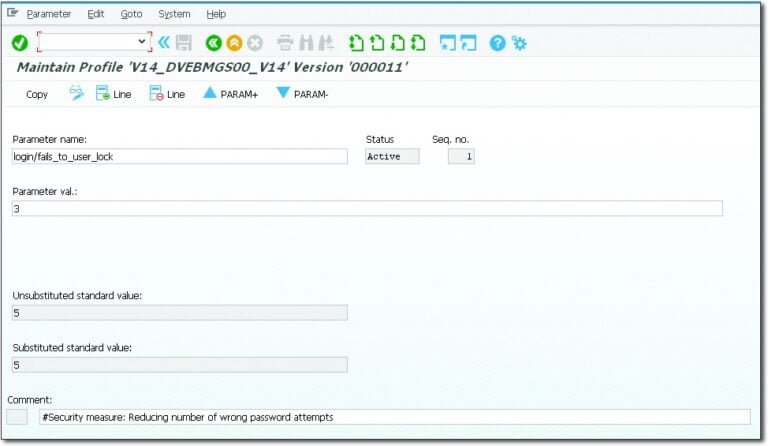Viewport: 768px width, 446px height.
Task: Open the Help menu
Action: point(216,14)
